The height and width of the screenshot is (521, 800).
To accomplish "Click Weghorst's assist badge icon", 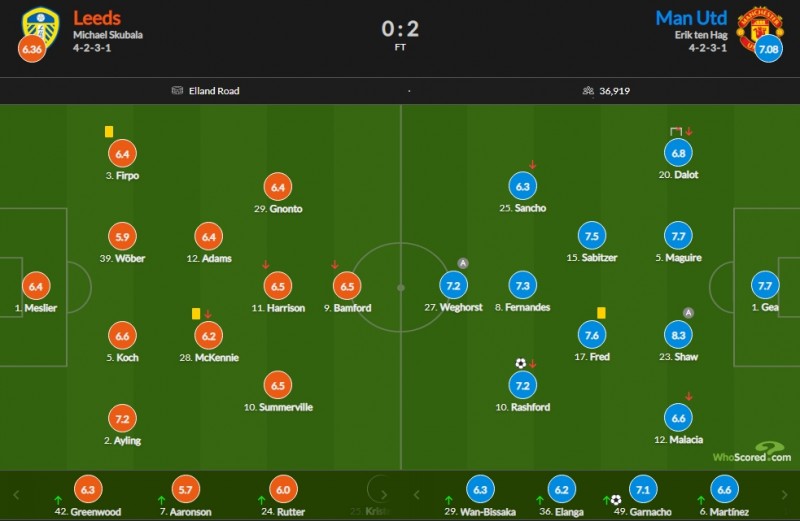I will click(463, 263).
